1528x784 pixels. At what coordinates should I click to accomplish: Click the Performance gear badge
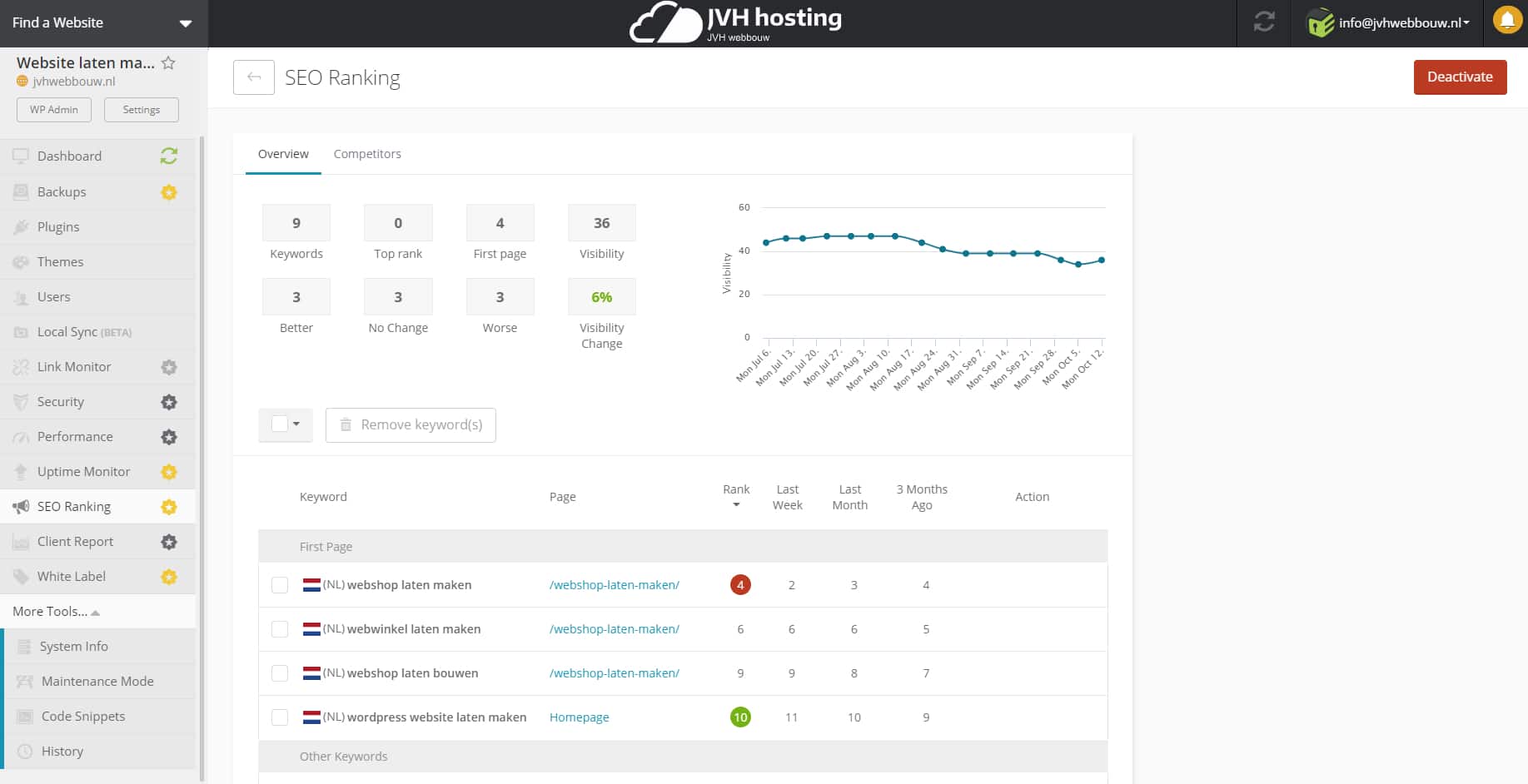point(169,437)
